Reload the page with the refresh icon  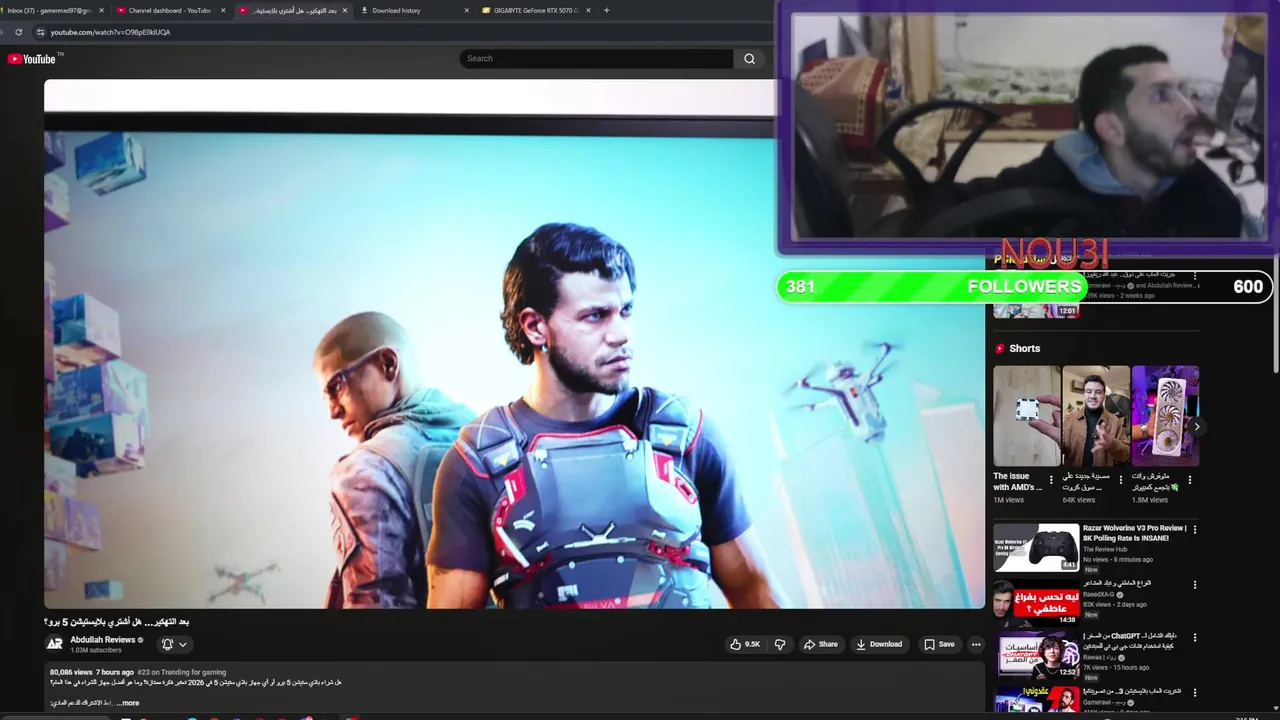click(x=18, y=32)
